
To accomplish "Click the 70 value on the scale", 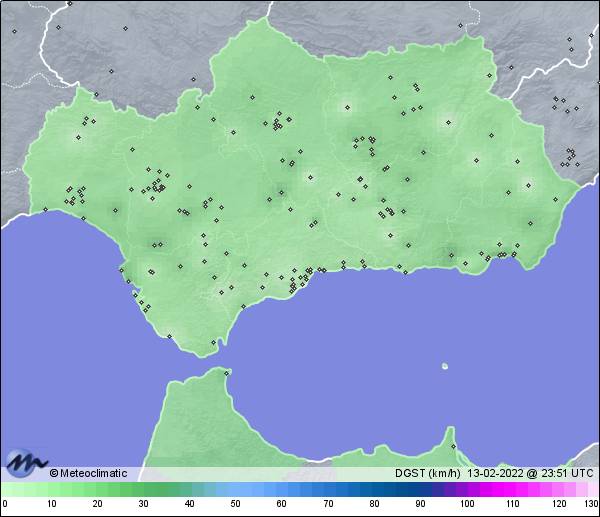I will click(x=328, y=504).
